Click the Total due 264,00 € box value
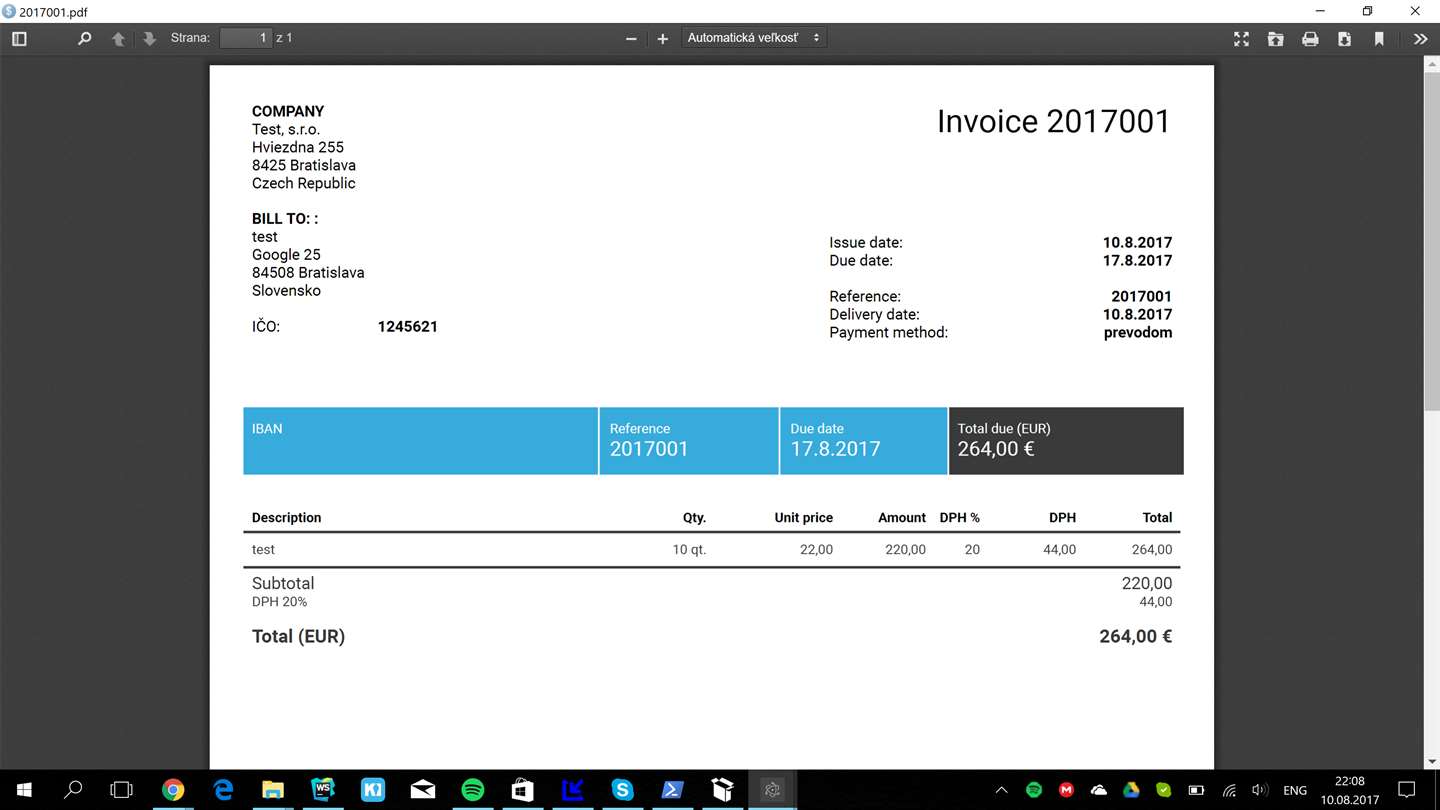Screen dimensions: 1440x810 996,449
